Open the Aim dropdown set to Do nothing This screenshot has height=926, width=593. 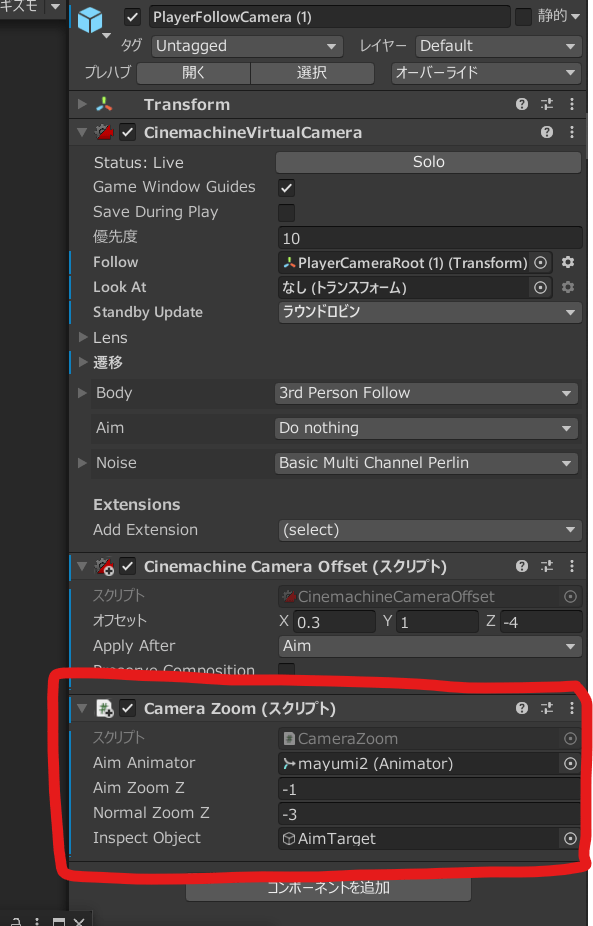[x=426, y=428]
